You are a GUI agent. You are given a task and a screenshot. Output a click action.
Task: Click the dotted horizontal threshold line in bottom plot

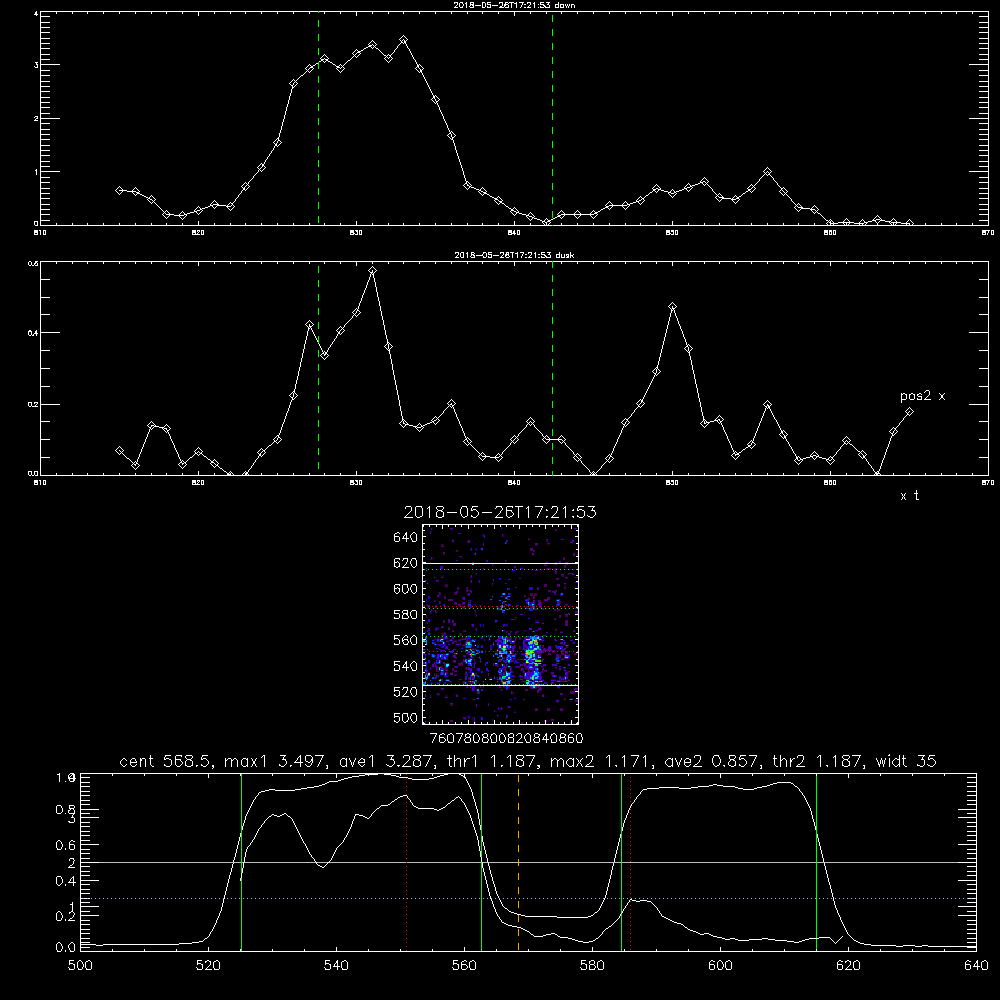pyautogui.click(x=528, y=899)
